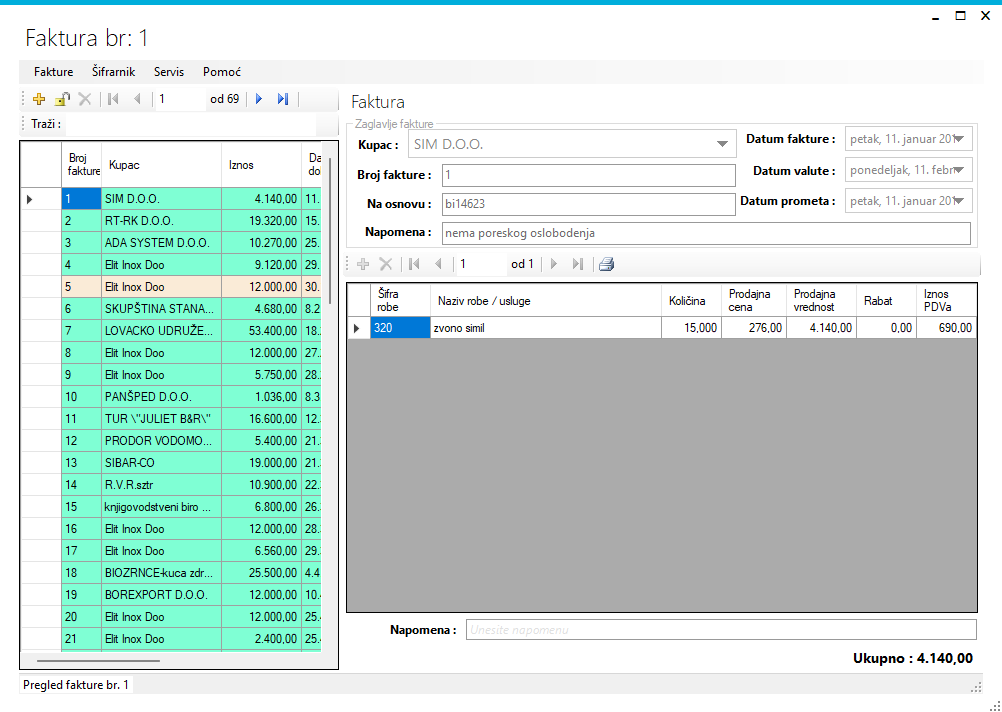Jump to the last invoice record
This screenshot has width=1002, height=712.
click(283, 99)
